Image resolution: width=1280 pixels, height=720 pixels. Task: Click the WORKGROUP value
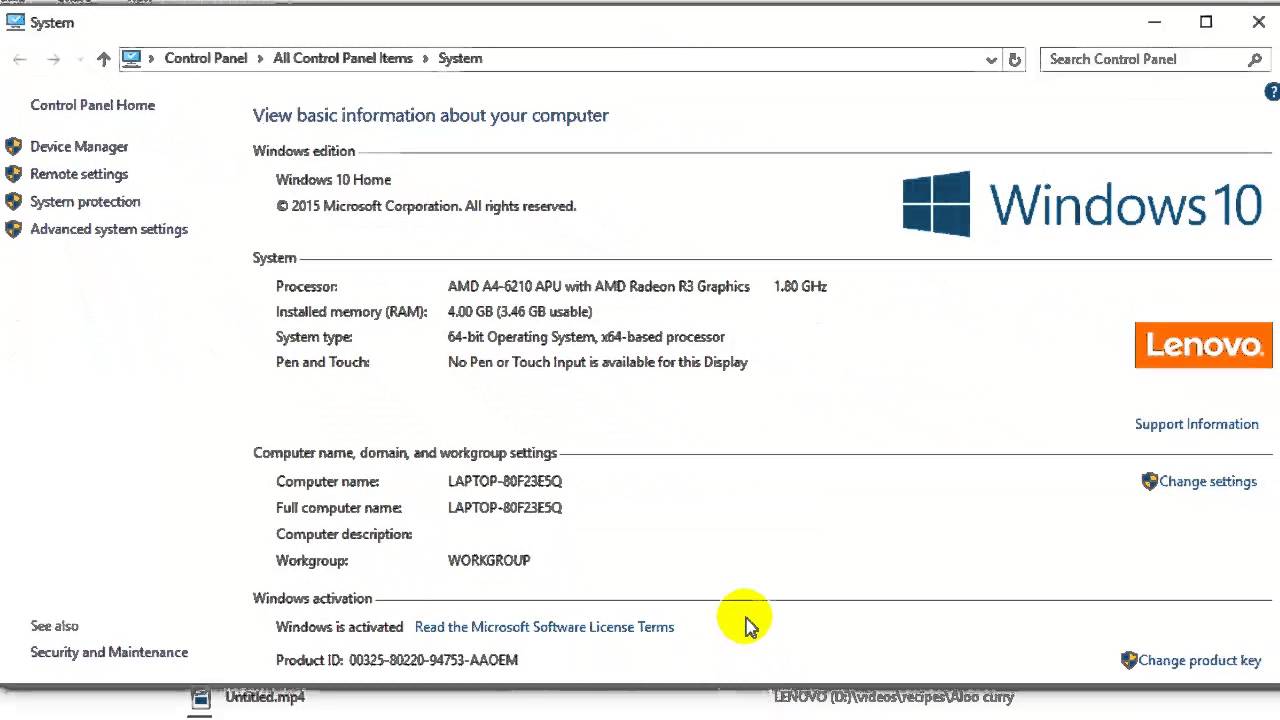click(489, 560)
